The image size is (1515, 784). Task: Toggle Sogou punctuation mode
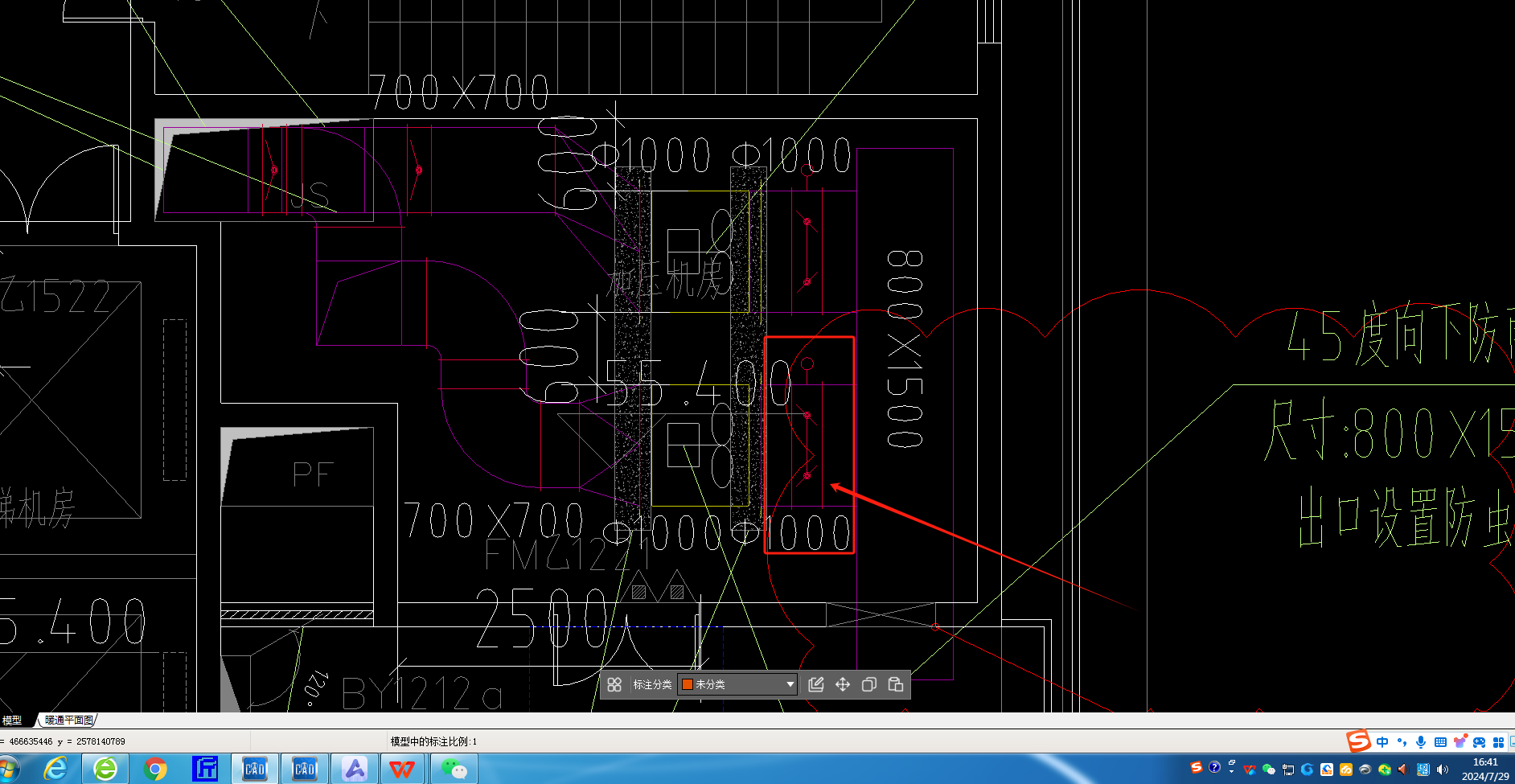pyautogui.click(x=1402, y=742)
